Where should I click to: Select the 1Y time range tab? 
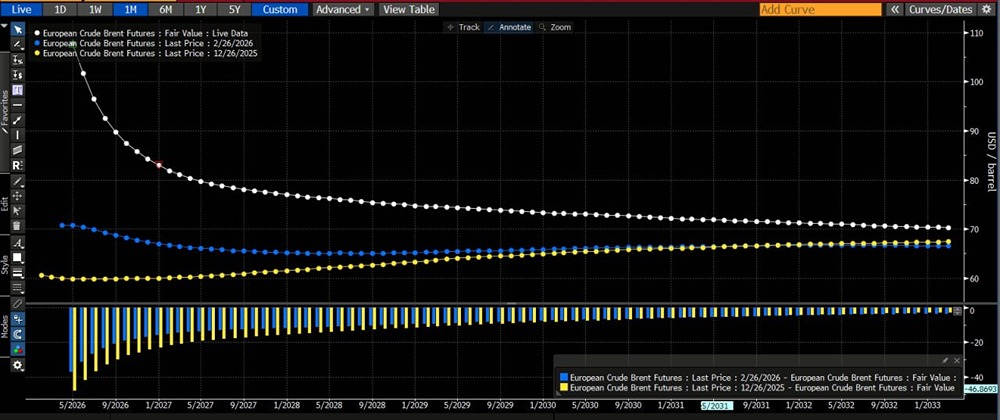click(x=199, y=9)
